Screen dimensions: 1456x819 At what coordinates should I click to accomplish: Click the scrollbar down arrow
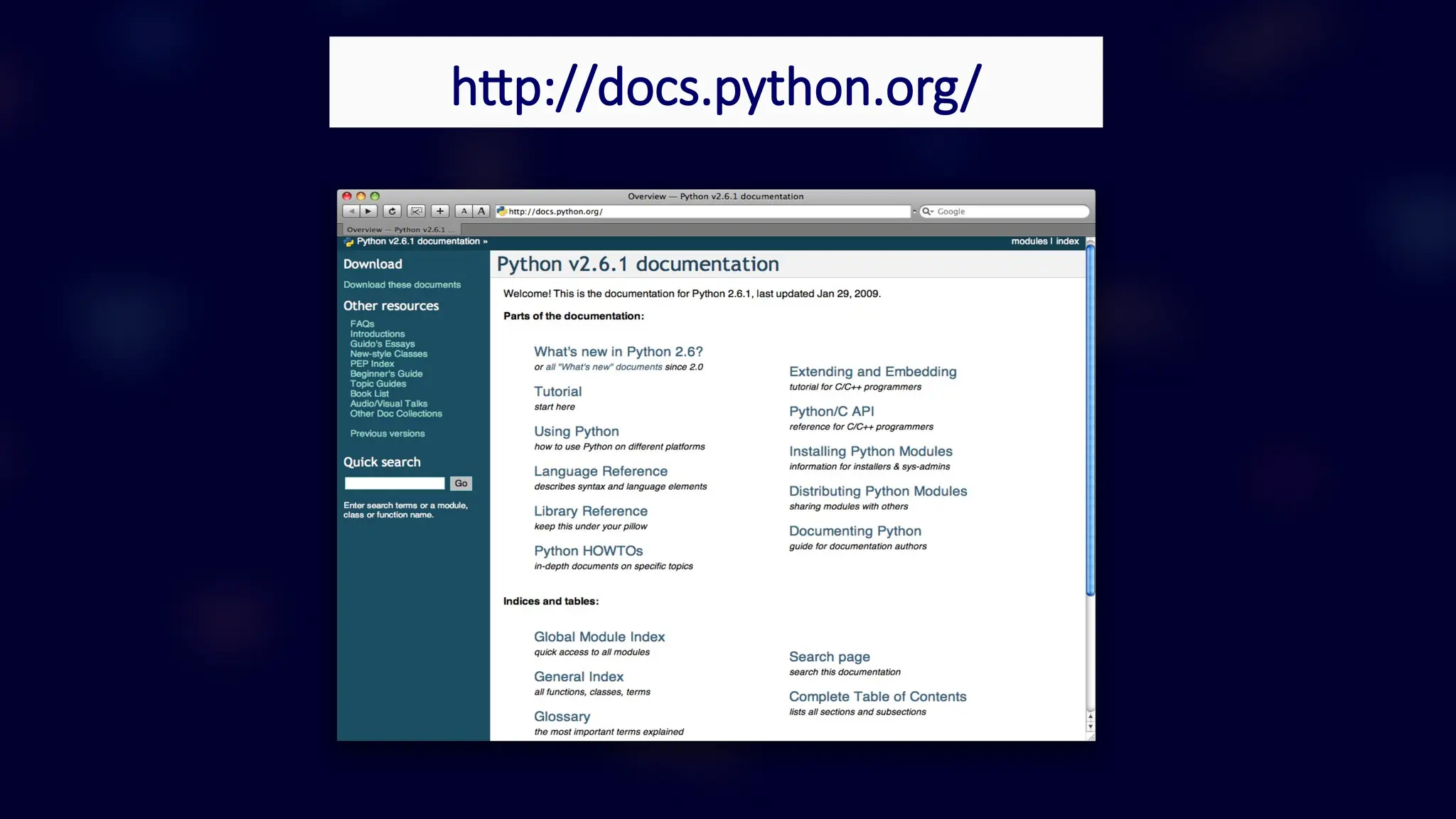click(1091, 727)
